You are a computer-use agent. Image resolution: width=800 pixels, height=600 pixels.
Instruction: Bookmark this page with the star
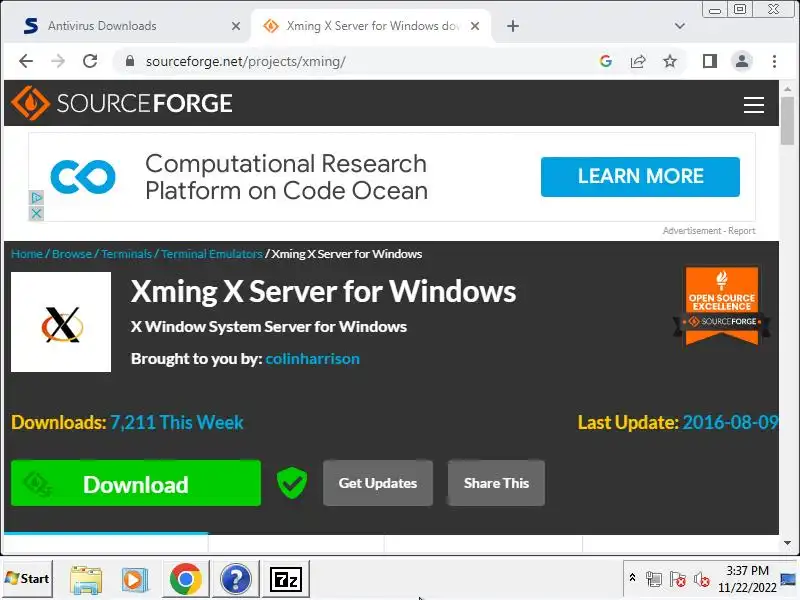(670, 61)
